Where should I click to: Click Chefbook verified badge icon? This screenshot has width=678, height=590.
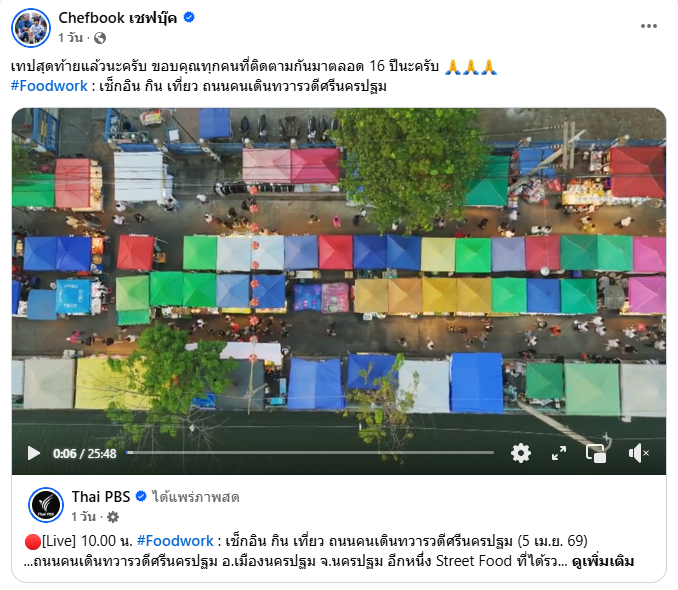[189, 17]
